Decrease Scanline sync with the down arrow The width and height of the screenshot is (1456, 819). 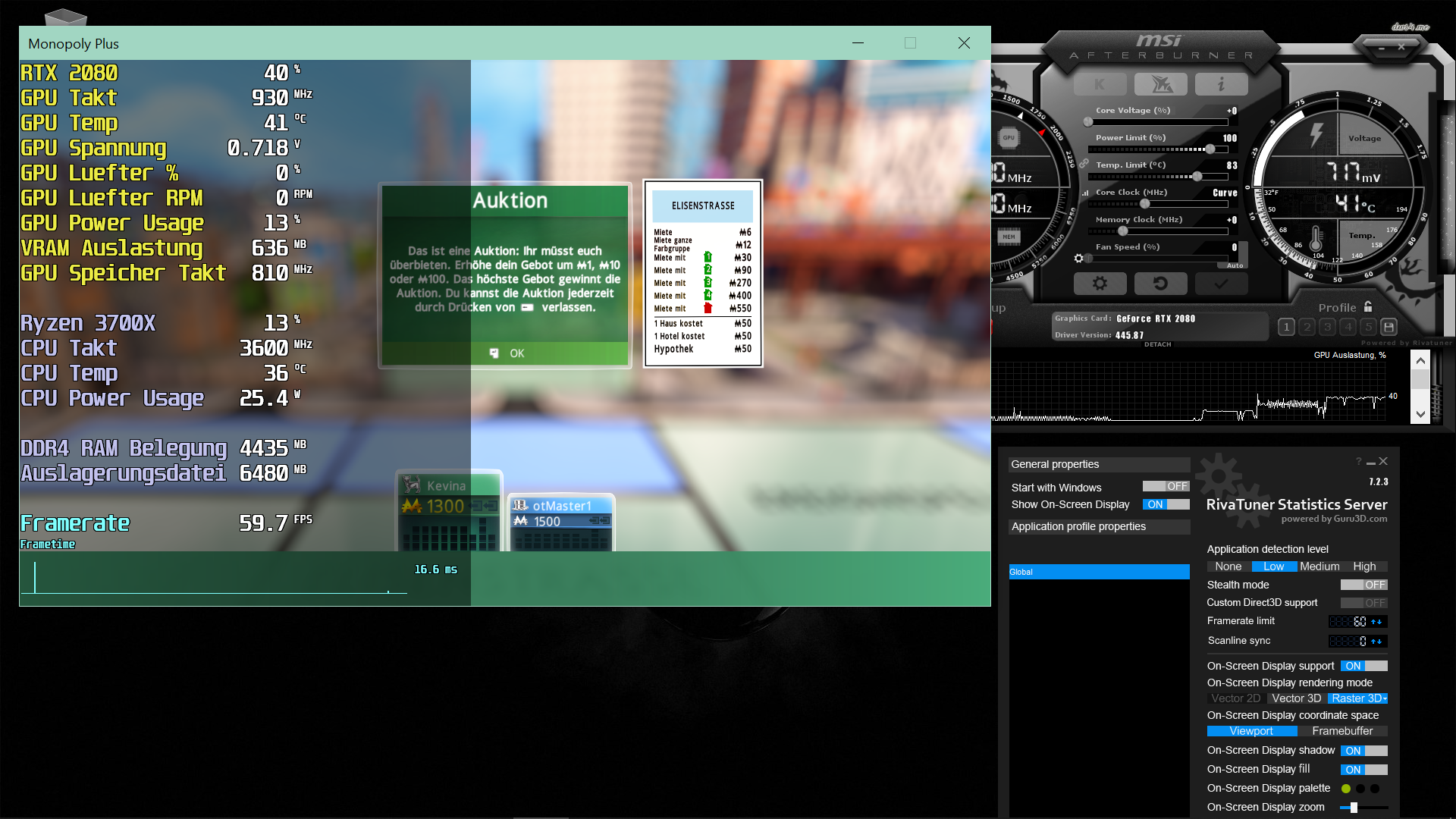[1379, 642]
